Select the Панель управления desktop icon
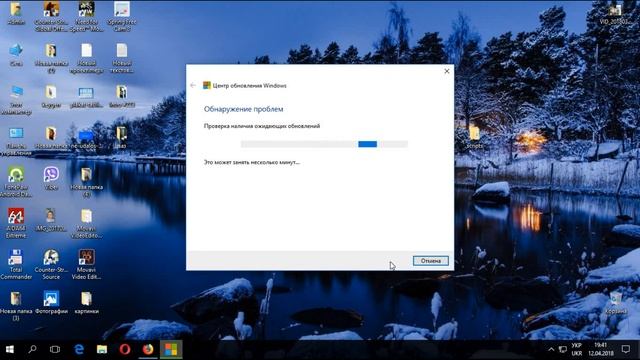This screenshot has height=360, width=640. click(16, 141)
